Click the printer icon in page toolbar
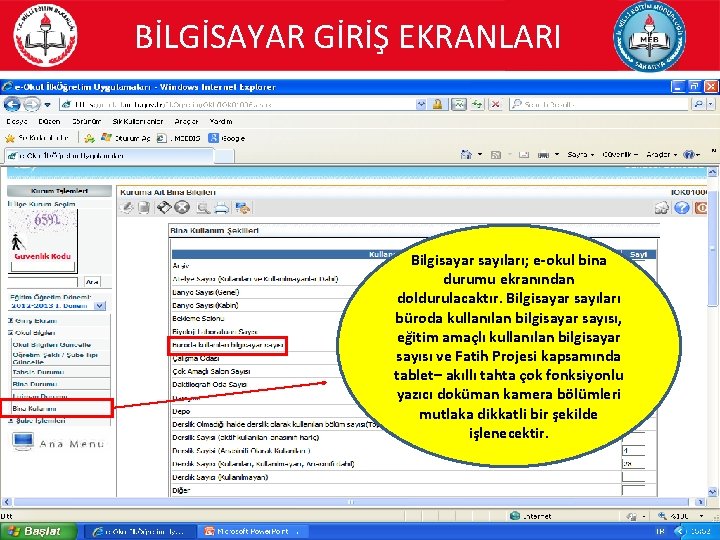Screen dimensions: 720x540 [222, 208]
